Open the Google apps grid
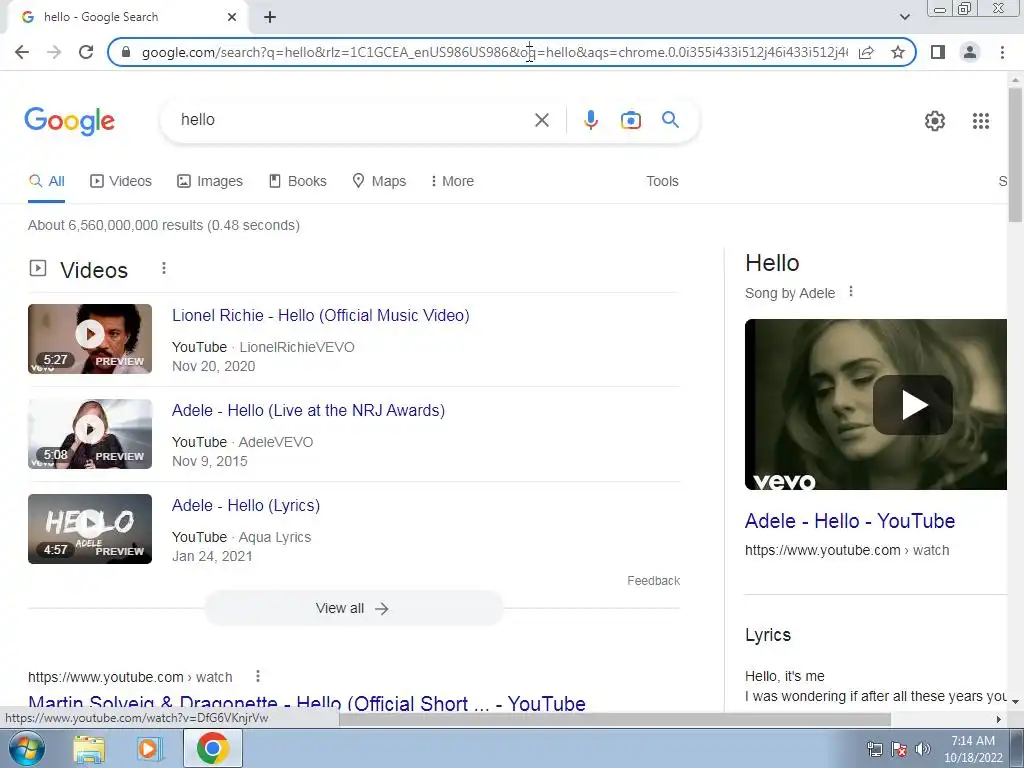The height and width of the screenshot is (768, 1024). [x=981, y=121]
